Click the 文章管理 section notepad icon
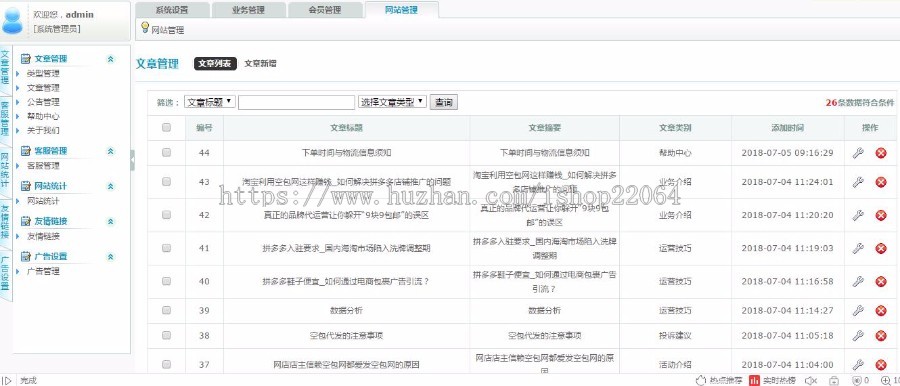The height and width of the screenshot is (386, 900). pos(25,59)
